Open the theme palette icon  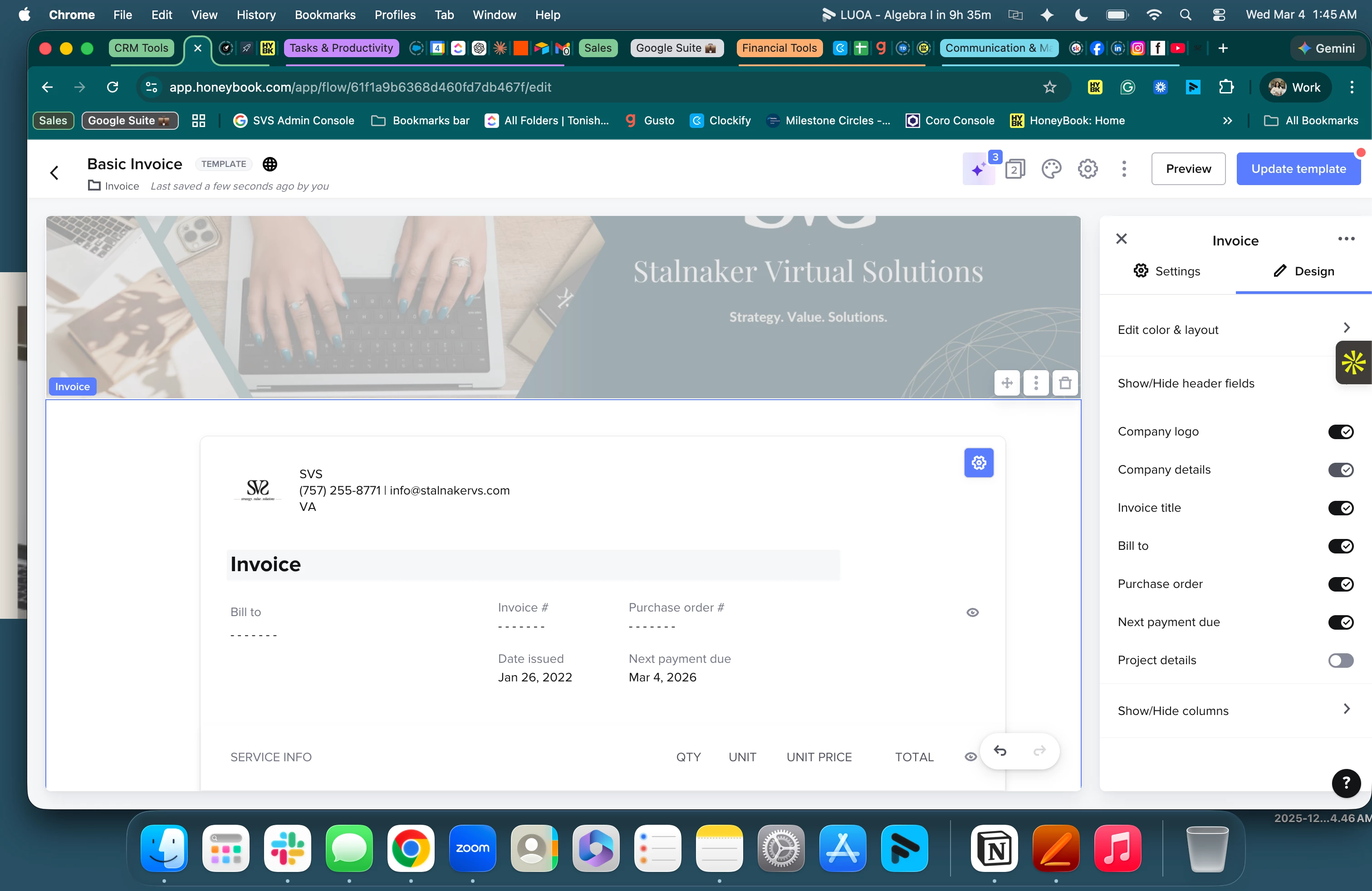(1051, 169)
